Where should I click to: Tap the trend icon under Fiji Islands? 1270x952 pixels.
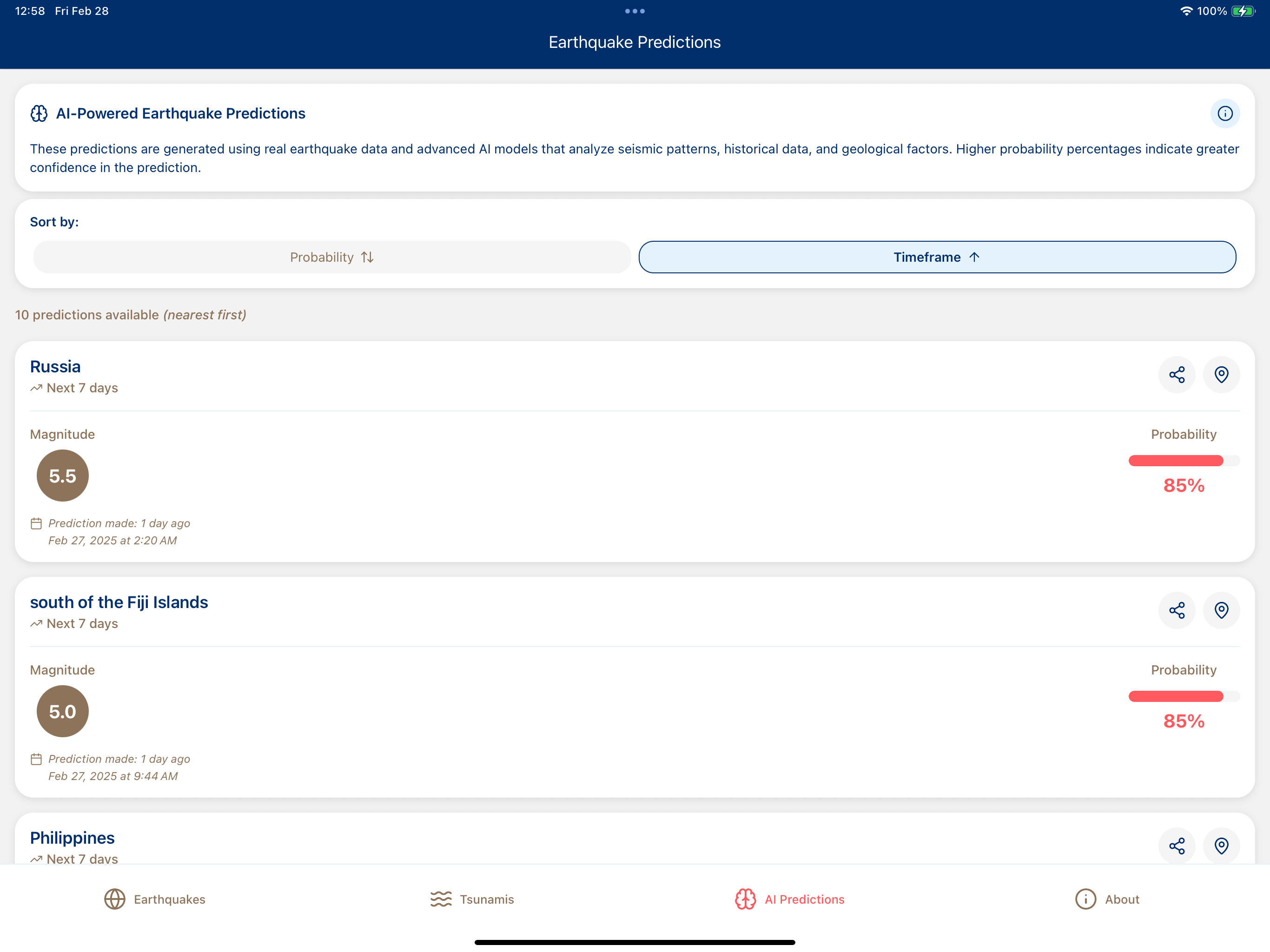tap(36, 623)
